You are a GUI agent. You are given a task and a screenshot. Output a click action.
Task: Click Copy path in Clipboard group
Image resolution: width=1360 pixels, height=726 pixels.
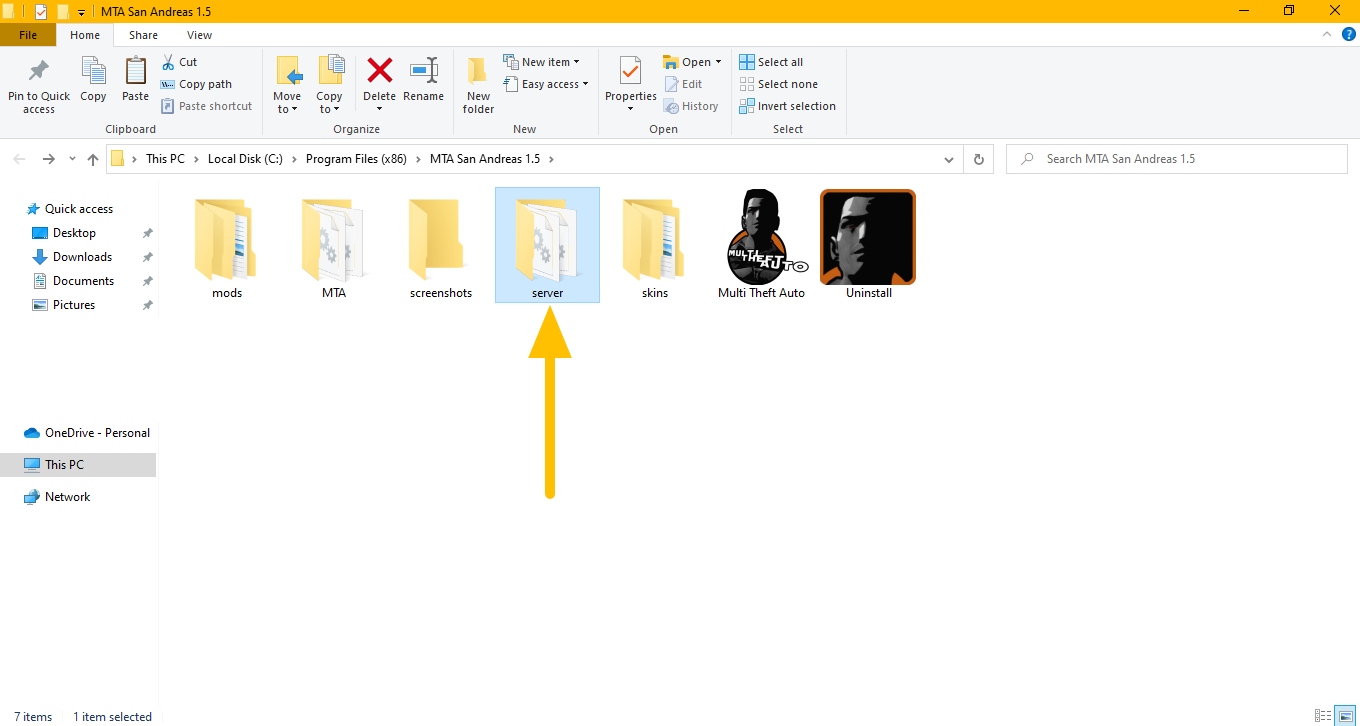tap(197, 84)
